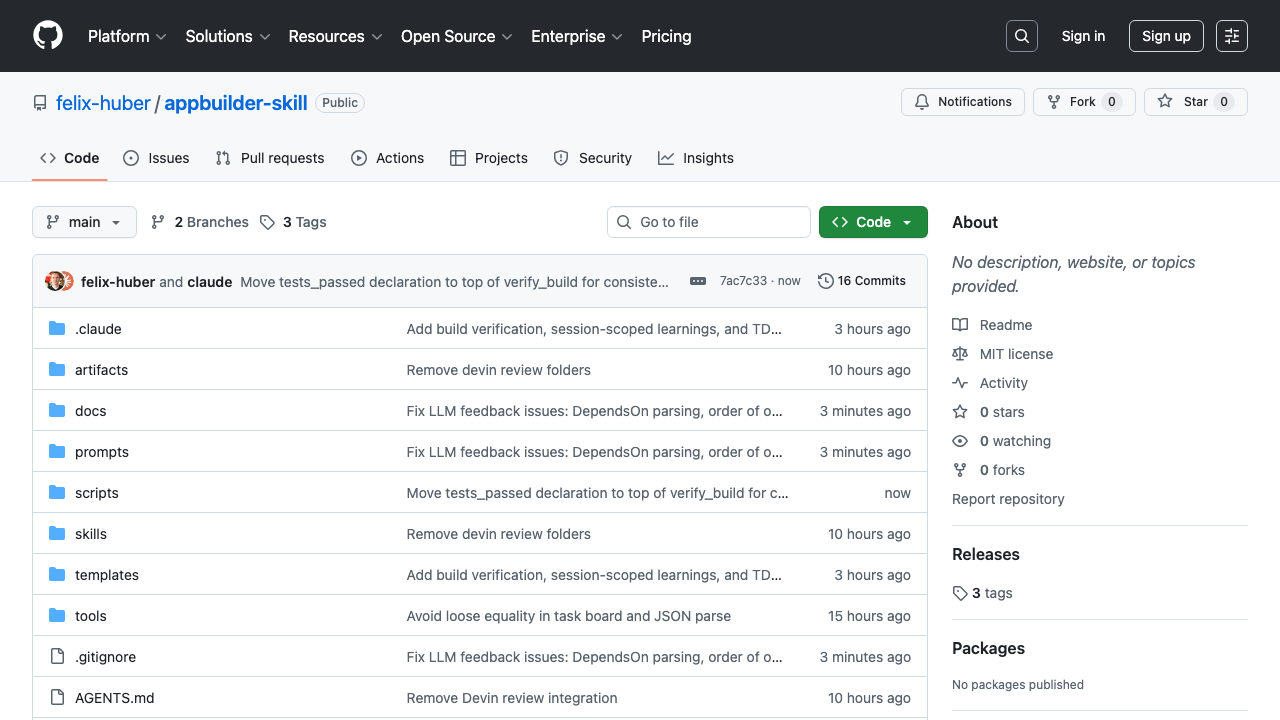This screenshot has height=720, width=1280.
Task: Click the folder icon for the templates directory
Action: click(57, 574)
